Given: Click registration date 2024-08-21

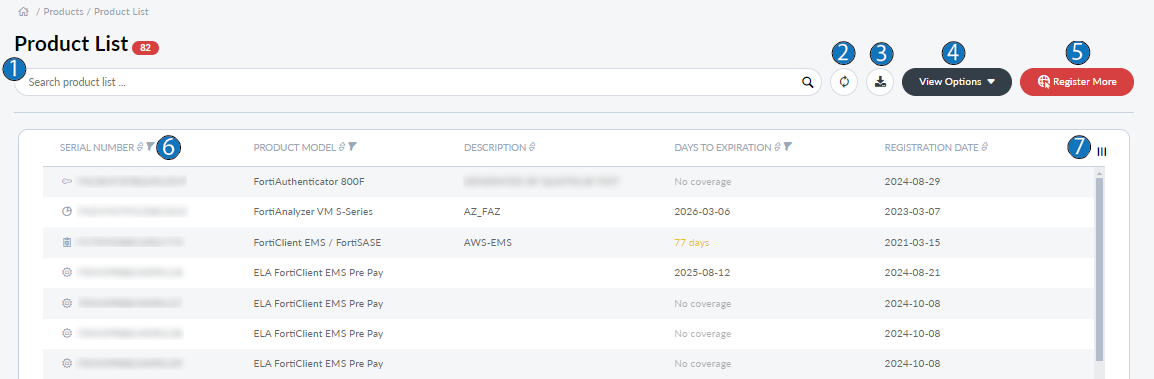Looking at the screenshot, I should [913, 272].
